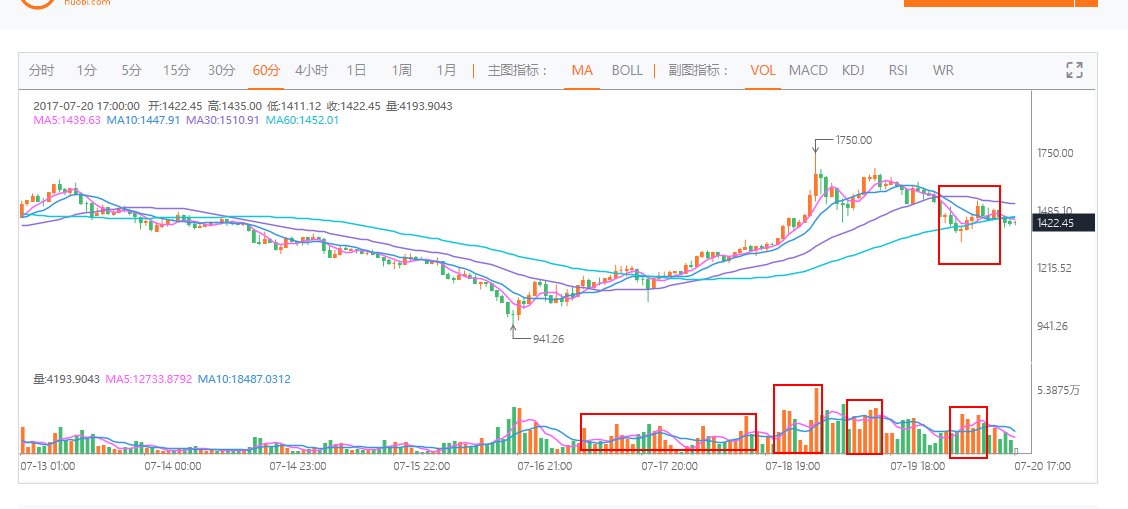Image resolution: width=1128 pixels, height=509 pixels.
Task: Click the 07-13 01:00 time axis label
Action: tap(47, 466)
